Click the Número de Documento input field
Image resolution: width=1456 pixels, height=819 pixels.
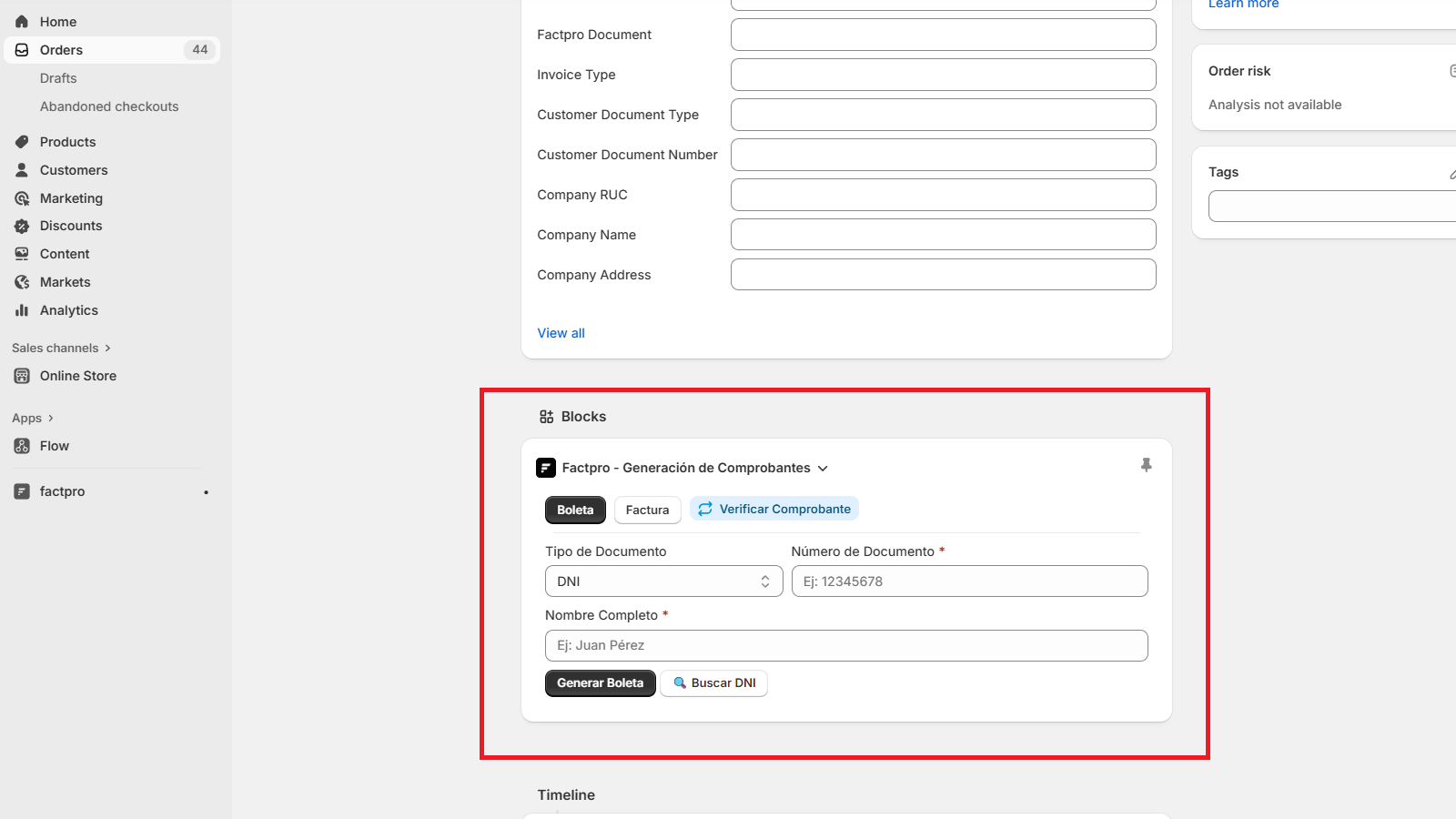point(968,581)
